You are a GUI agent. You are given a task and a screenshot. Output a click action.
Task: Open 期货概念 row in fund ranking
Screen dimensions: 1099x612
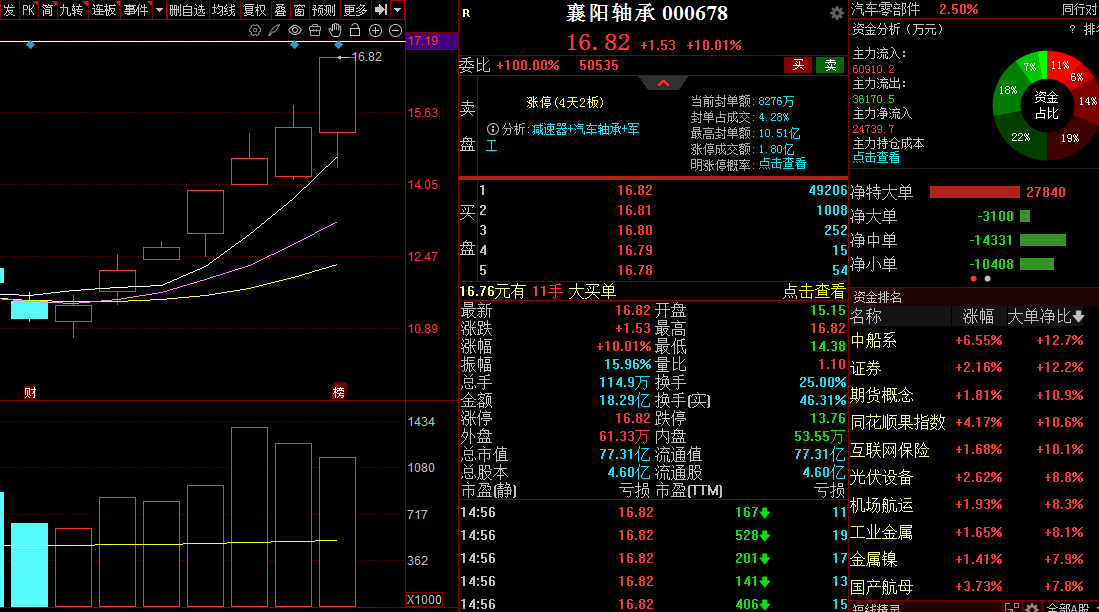click(974, 395)
